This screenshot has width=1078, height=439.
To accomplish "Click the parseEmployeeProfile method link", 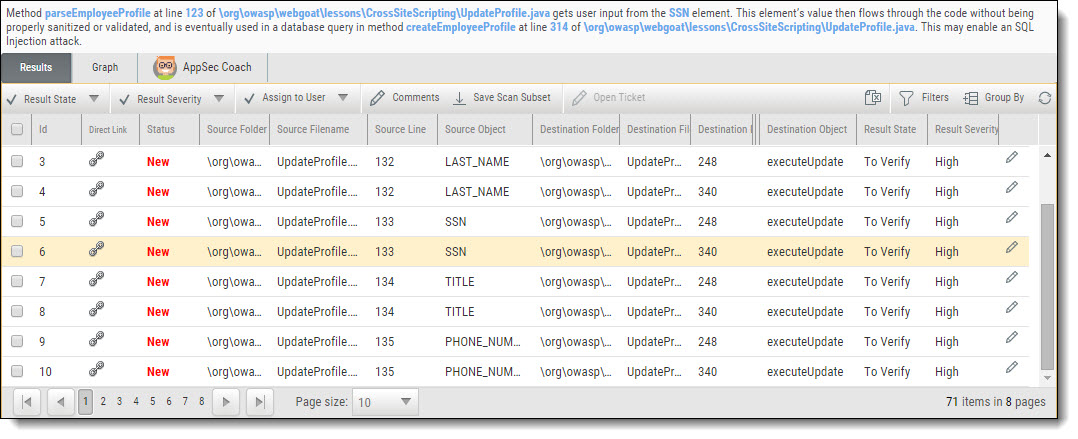I will coord(98,13).
